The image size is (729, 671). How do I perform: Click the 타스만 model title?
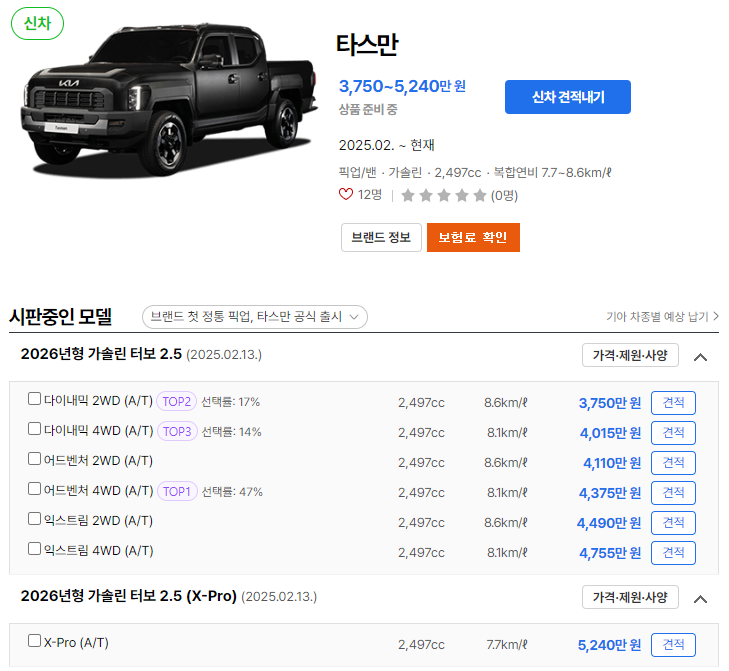[x=367, y=45]
